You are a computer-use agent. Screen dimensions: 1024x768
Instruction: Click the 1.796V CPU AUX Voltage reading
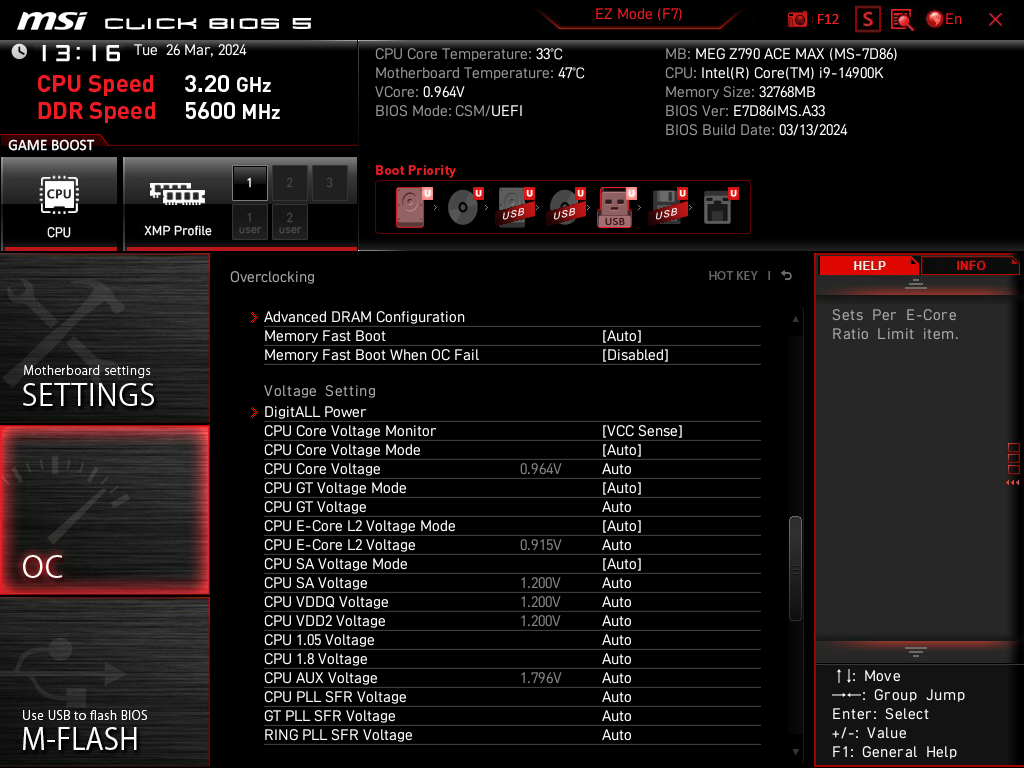click(540, 678)
